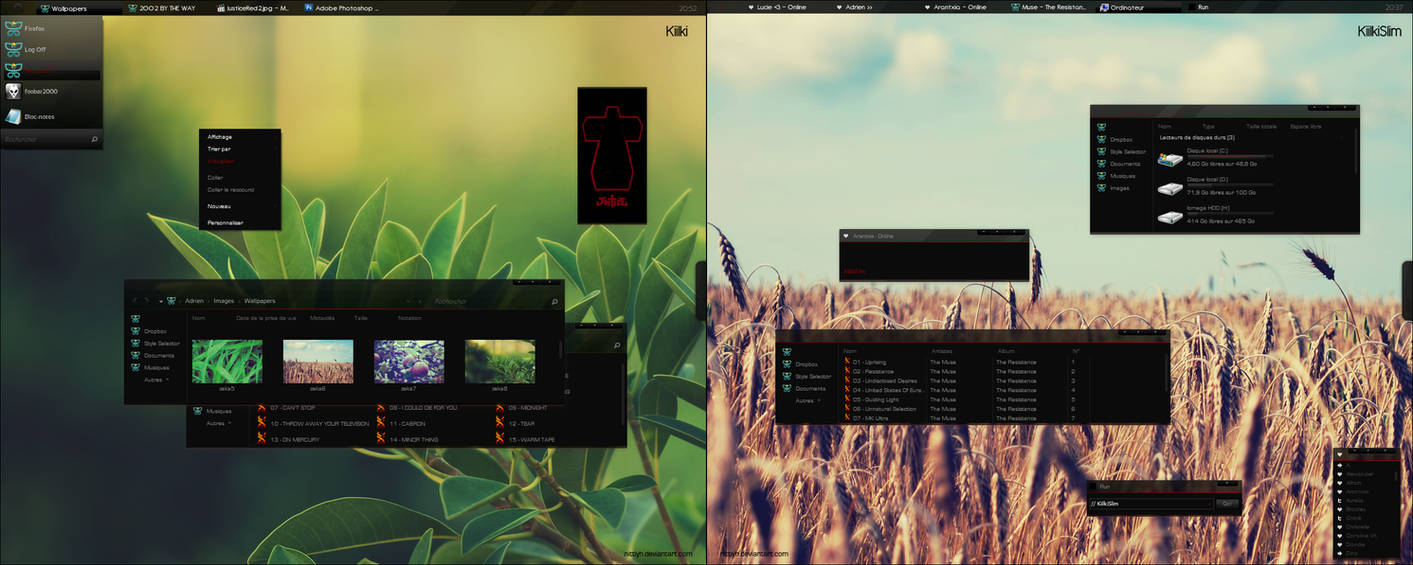Click search magnifier of the rear music window
The height and width of the screenshot is (565, 1413).
click(x=618, y=344)
